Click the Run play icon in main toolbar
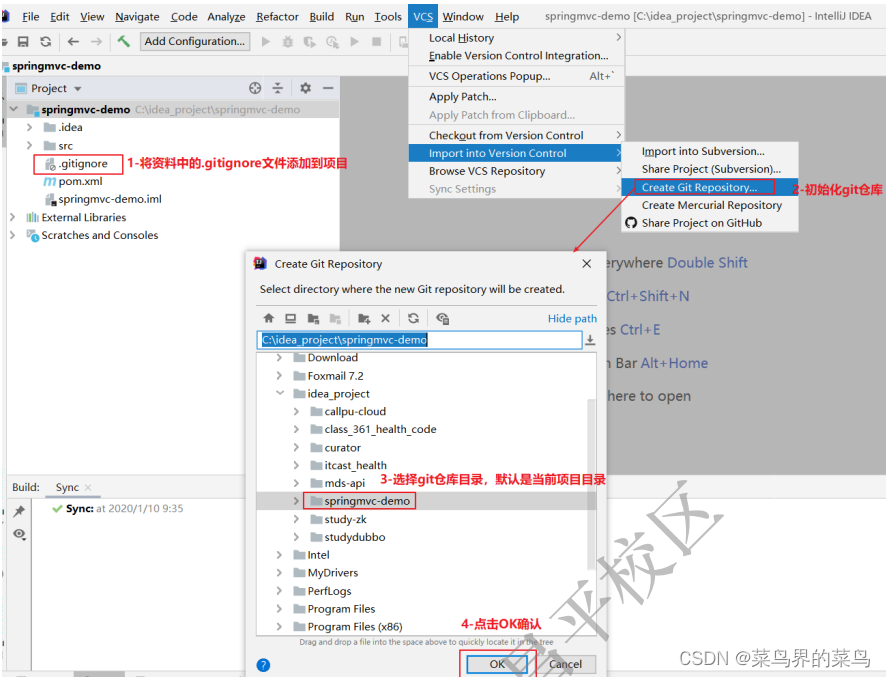The height and width of the screenshot is (677, 886). pyautogui.click(x=266, y=41)
